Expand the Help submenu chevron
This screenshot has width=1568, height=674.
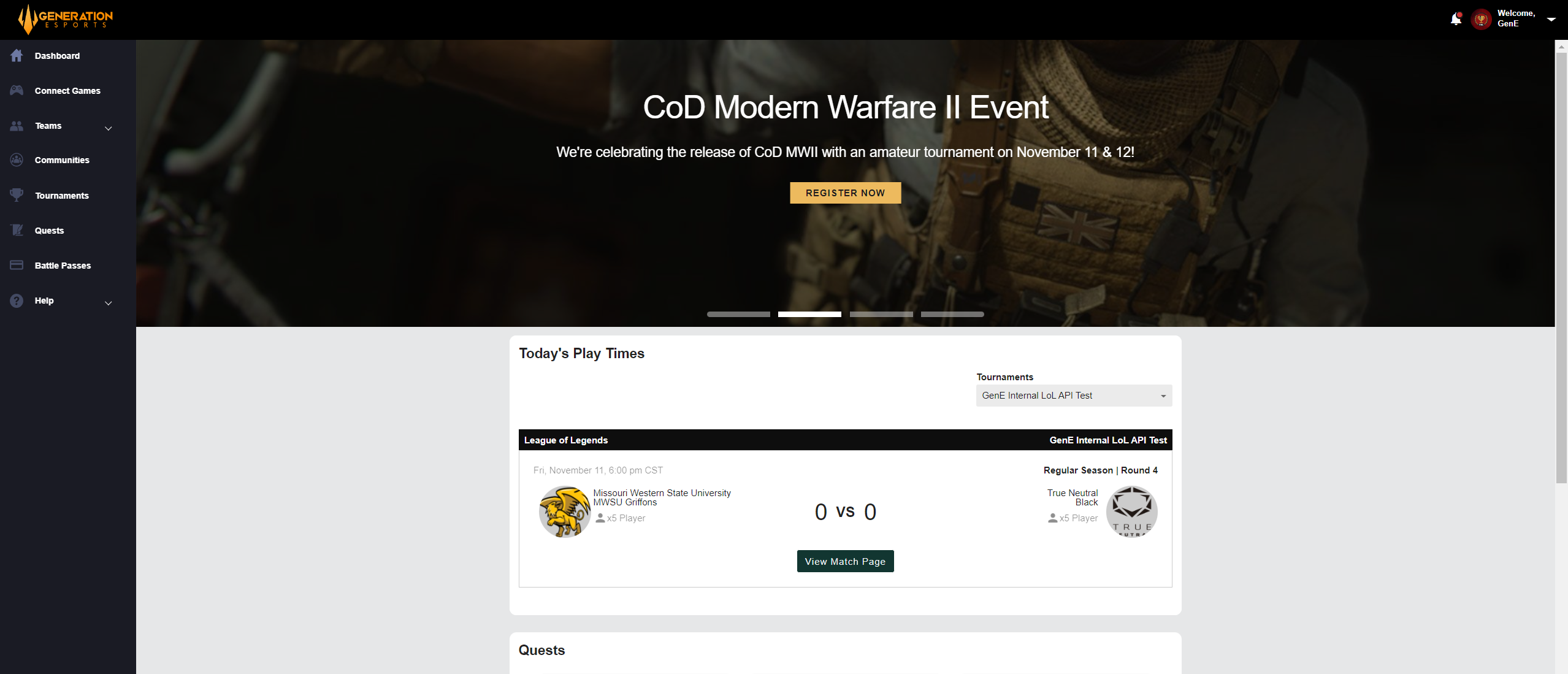tap(109, 303)
